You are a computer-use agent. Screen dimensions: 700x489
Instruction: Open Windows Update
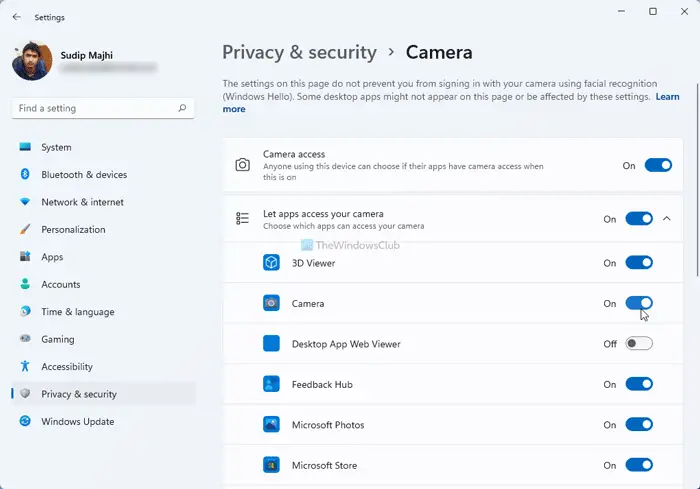click(x=104, y=421)
